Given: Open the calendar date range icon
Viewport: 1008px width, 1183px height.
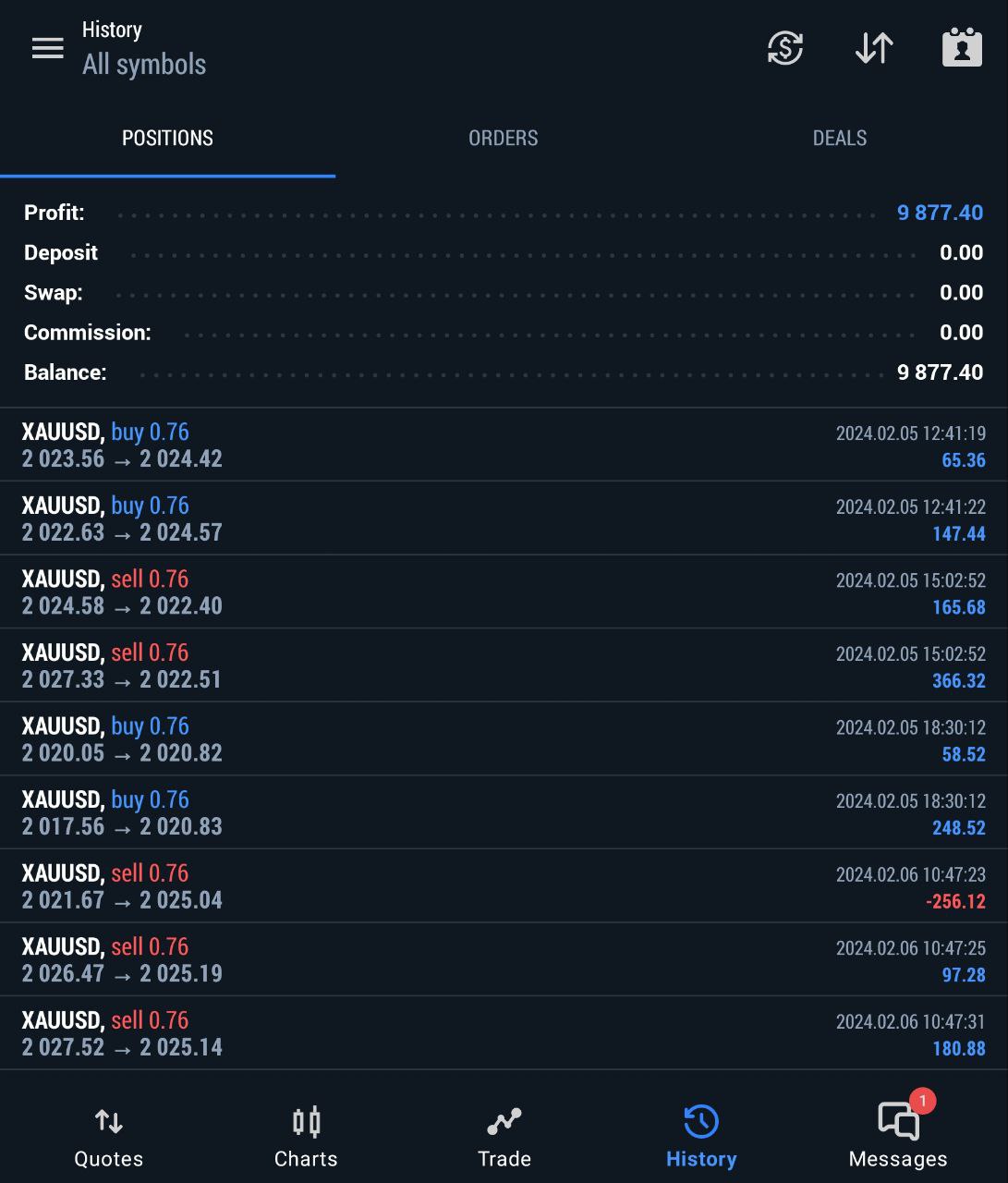Looking at the screenshot, I should [x=961, y=48].
